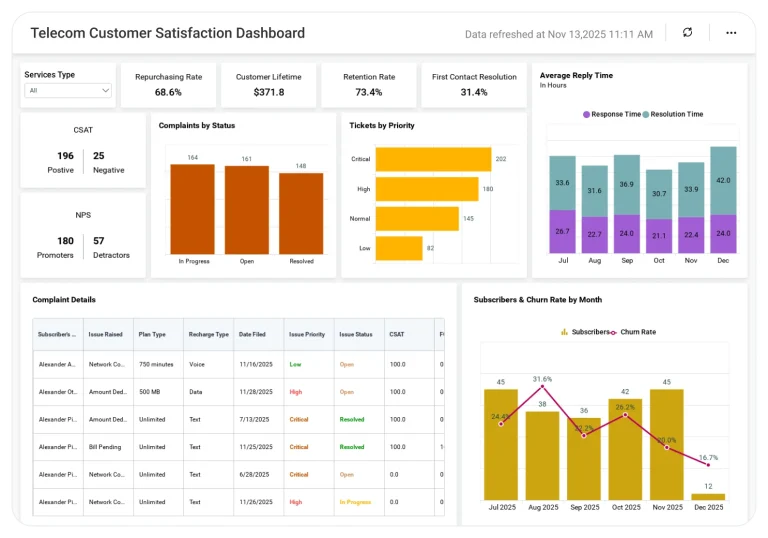Open the three-dots more options menu
This screenshot has height=538, width=768.
coord(731,33)
